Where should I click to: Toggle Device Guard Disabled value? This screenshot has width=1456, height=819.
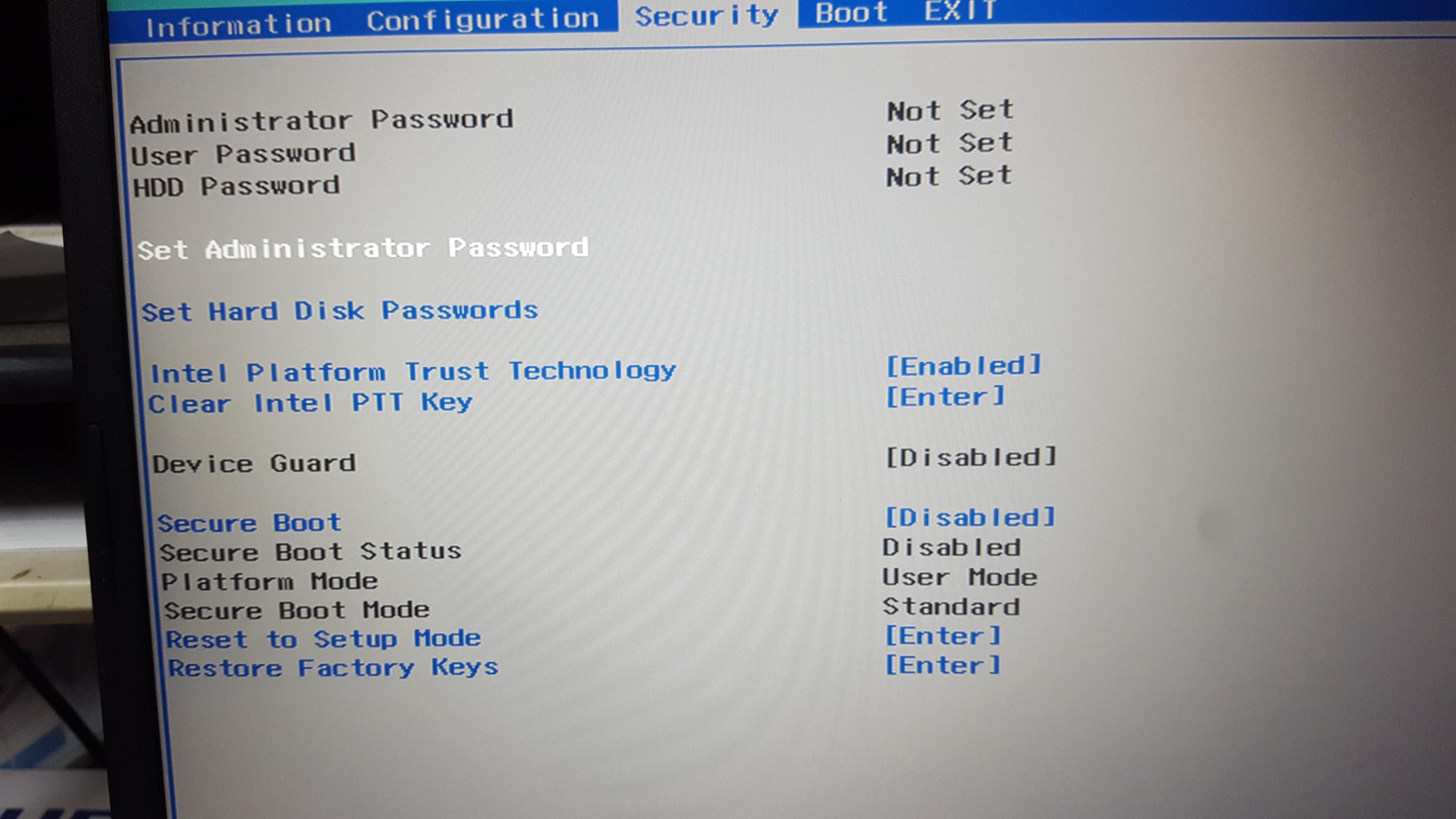[x=970, y=457]
